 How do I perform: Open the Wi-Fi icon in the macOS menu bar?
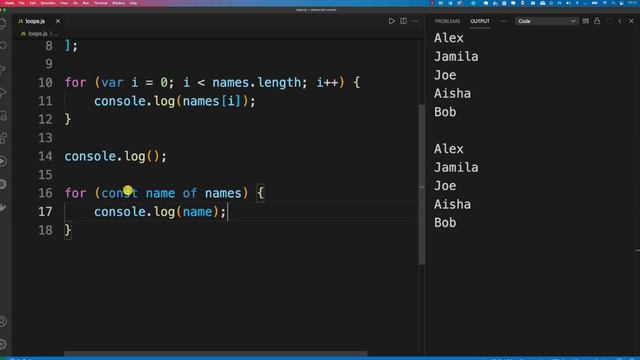(604, 3)
